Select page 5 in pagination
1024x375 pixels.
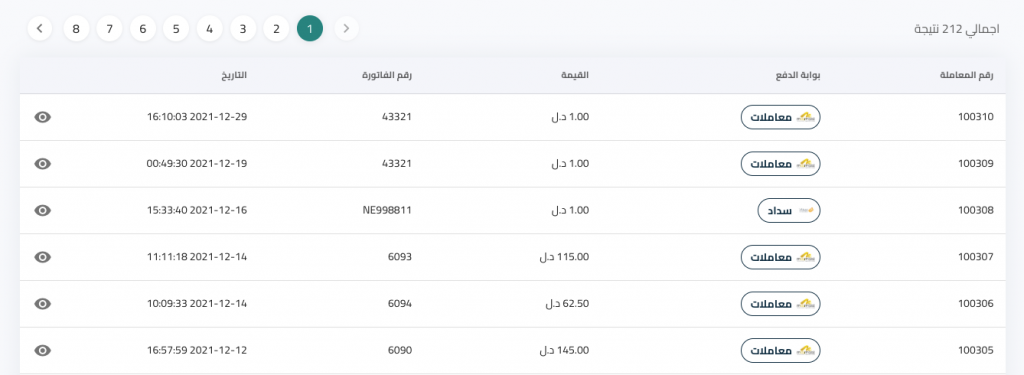176,29
